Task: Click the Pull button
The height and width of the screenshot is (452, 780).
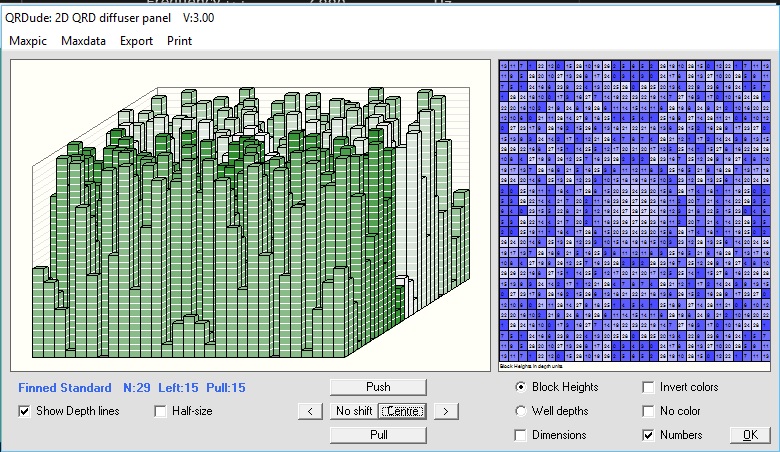Action: pyautogui.click(x=378, y=435)
